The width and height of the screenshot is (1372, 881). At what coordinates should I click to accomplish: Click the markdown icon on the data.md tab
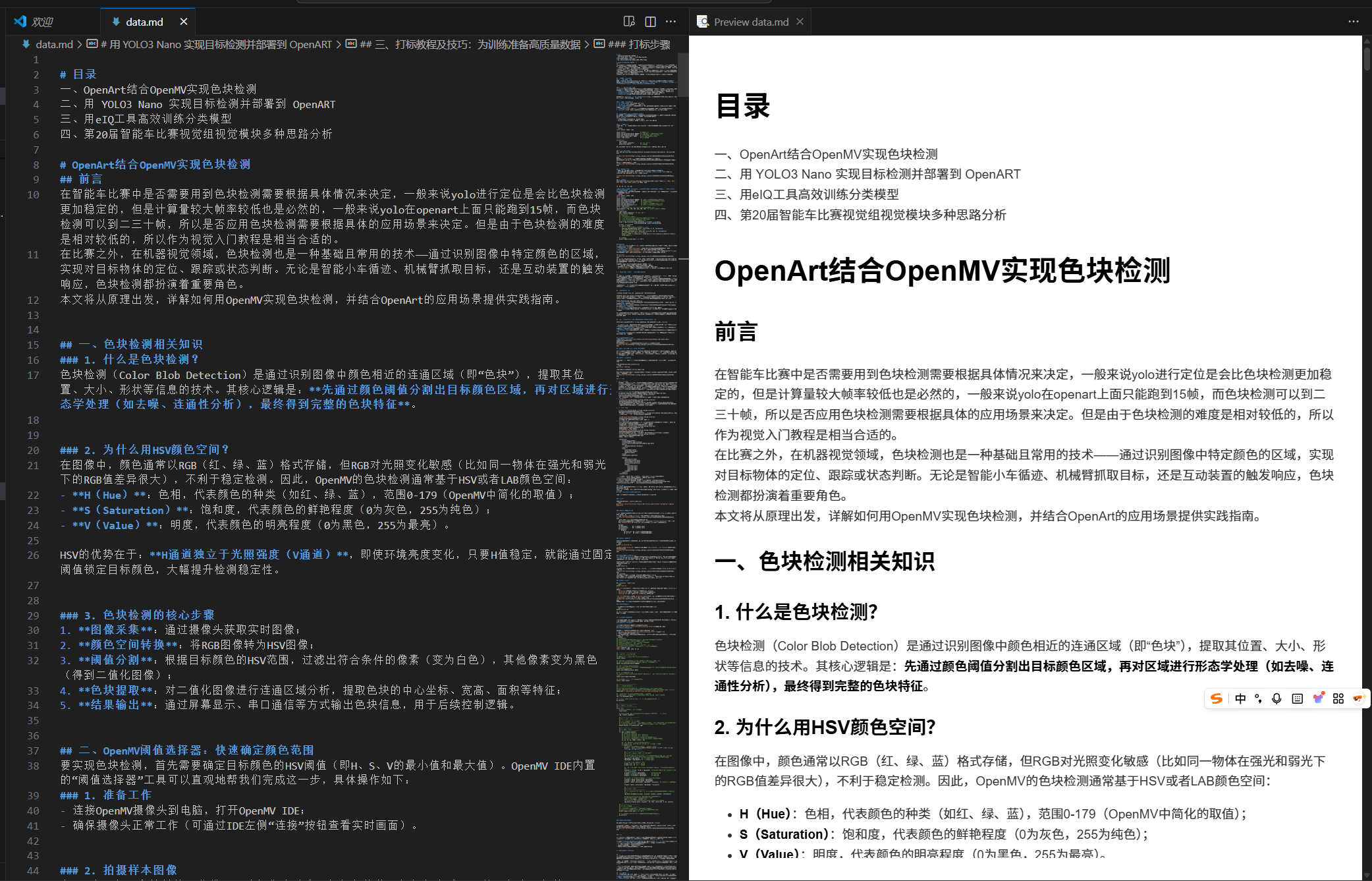tap(116, 22)
